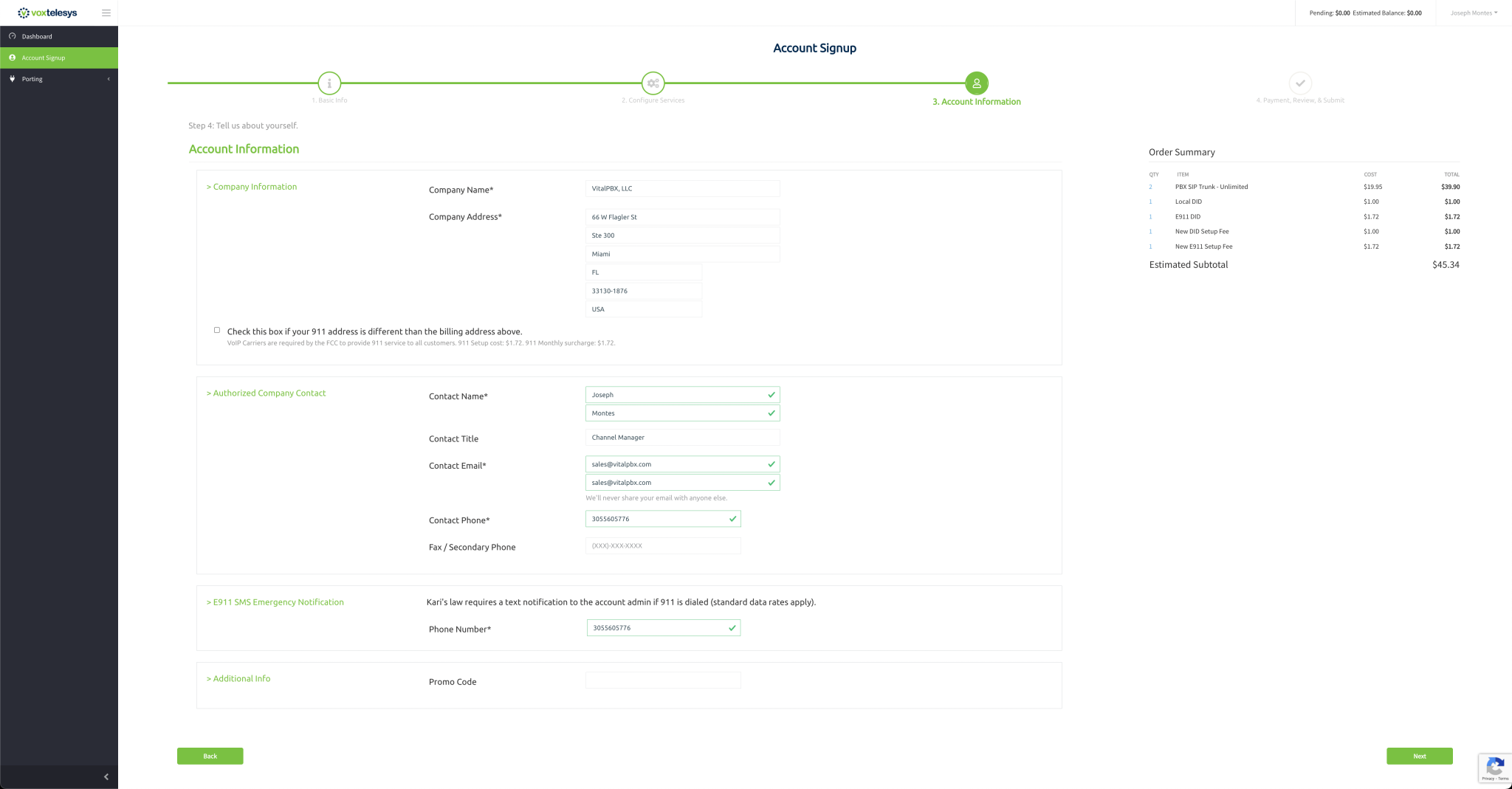Click the Next button

(x=1419, y=756)
